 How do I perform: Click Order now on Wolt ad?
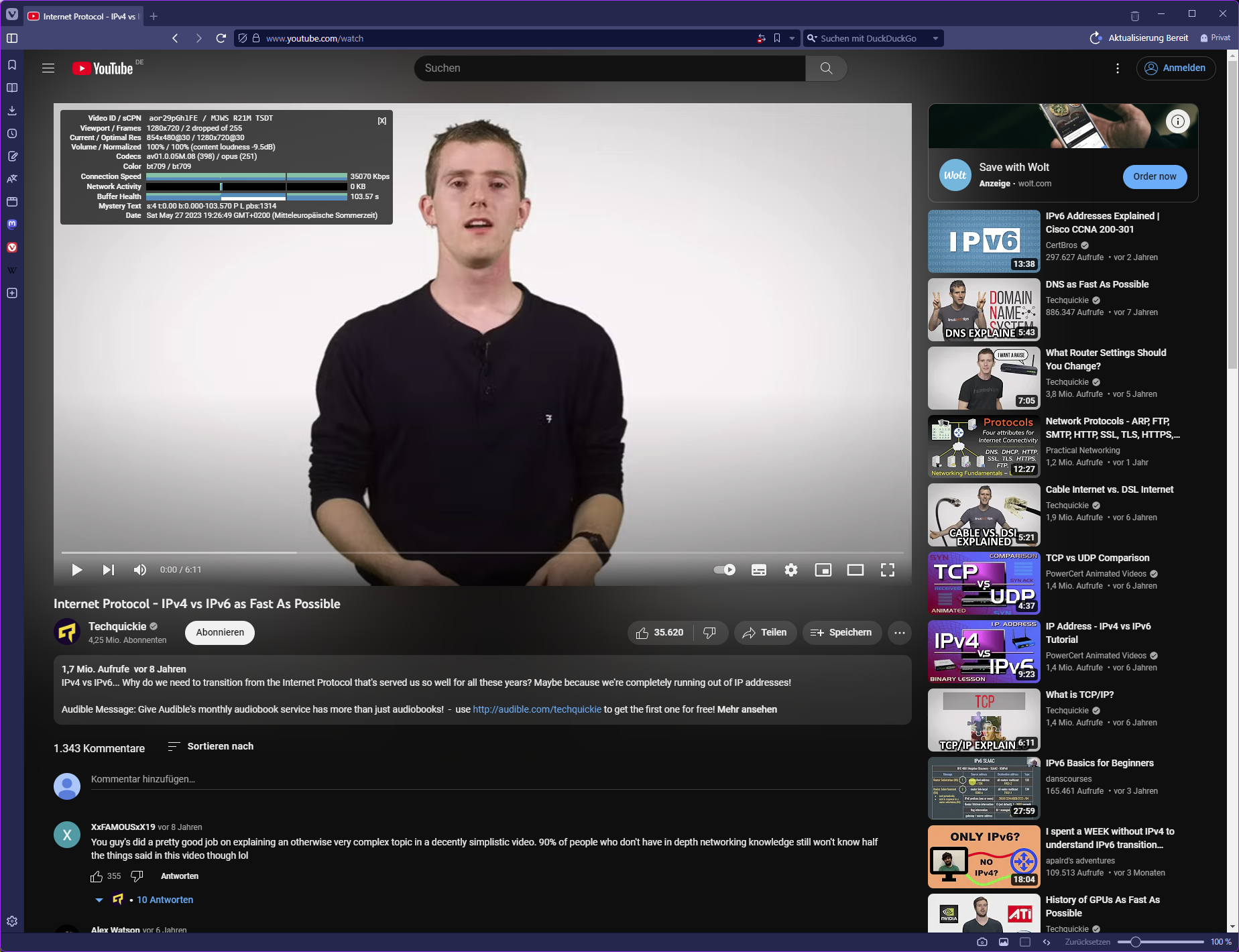point(1155,176)
